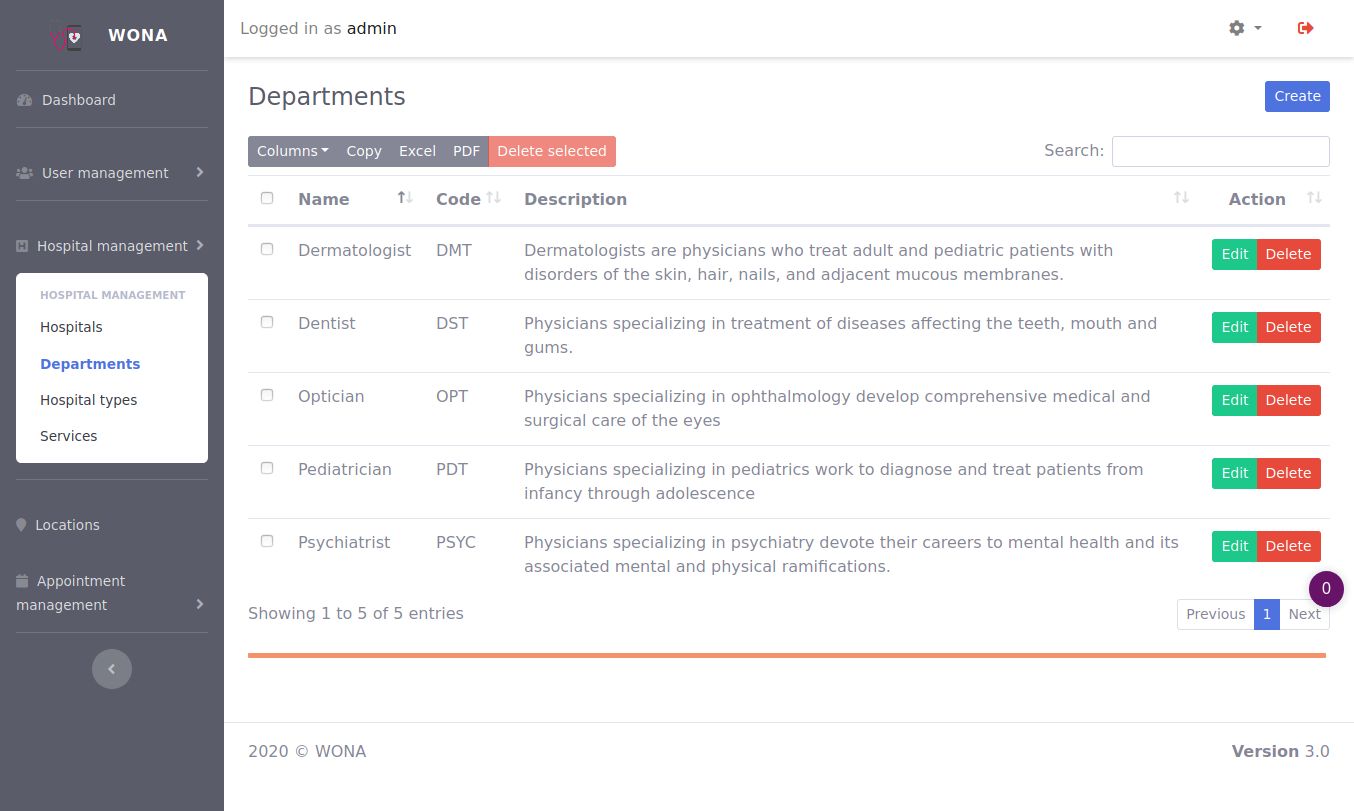1354x811 pixels.
Task: Sort by Code column arrows
Action: [493, 198]
